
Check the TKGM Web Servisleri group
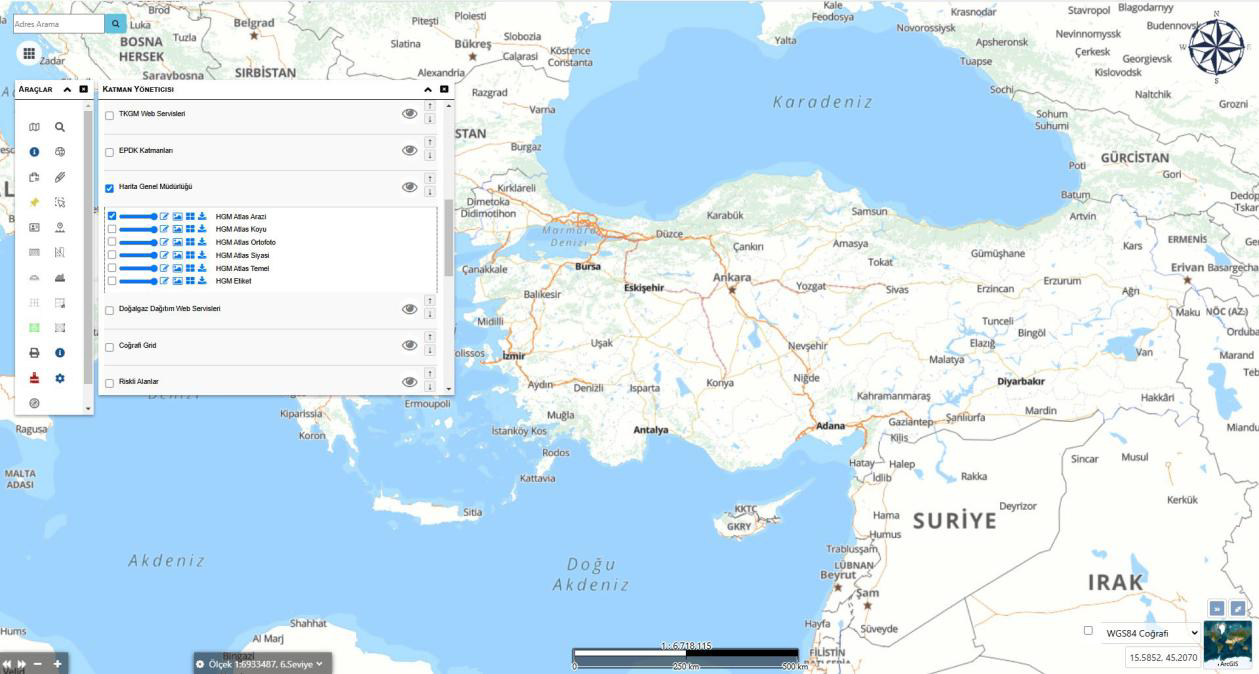coord(110,115)
